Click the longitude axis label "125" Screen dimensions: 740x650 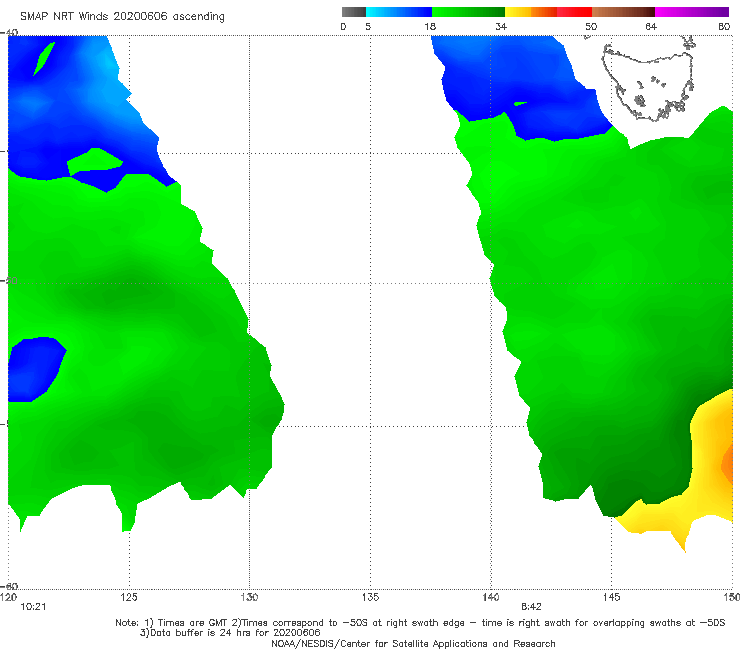tap(129, 597)
